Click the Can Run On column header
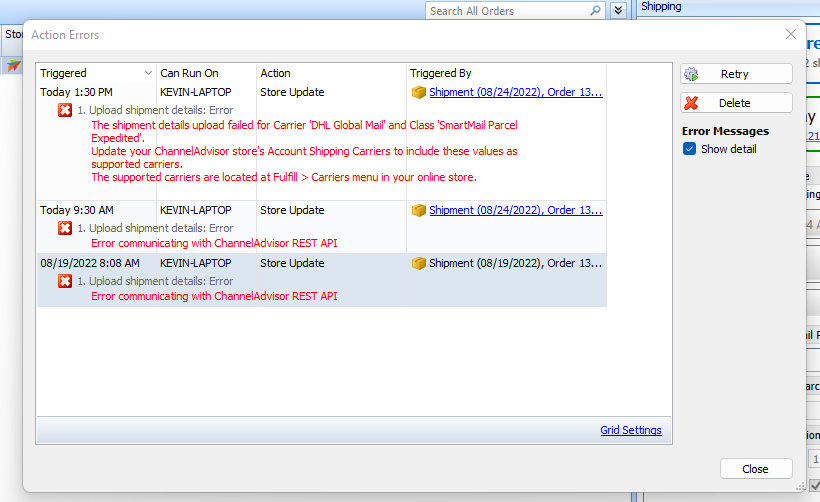 (x=206, y=73)
